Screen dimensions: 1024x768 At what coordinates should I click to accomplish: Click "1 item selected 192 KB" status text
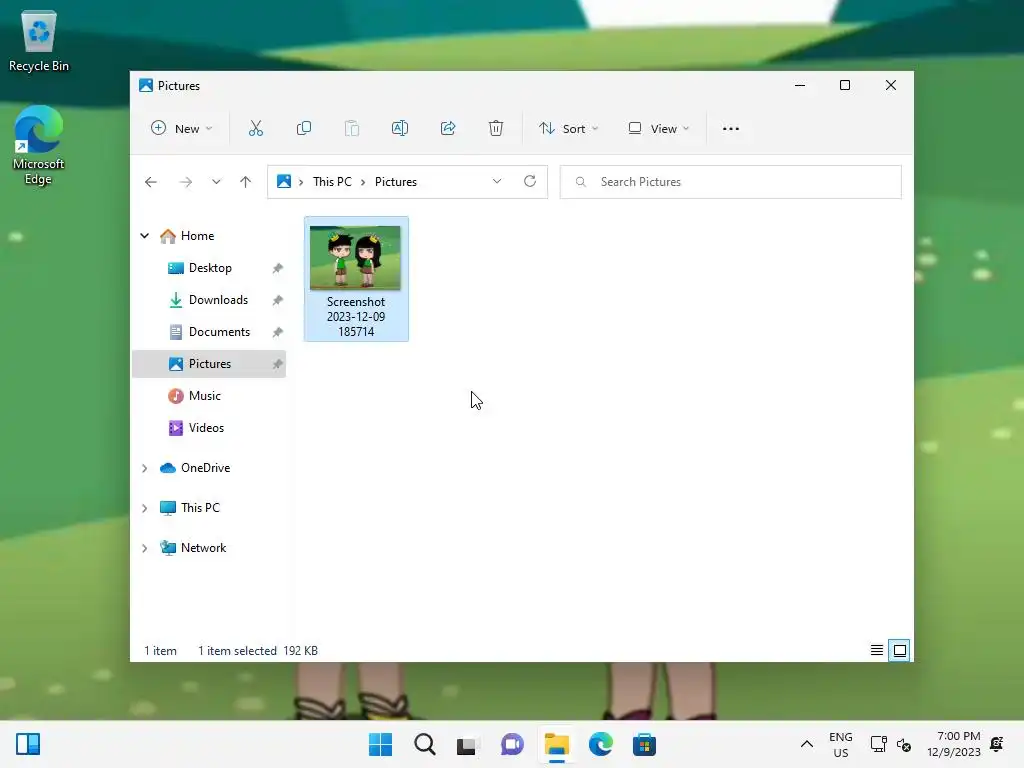point(258,651)
